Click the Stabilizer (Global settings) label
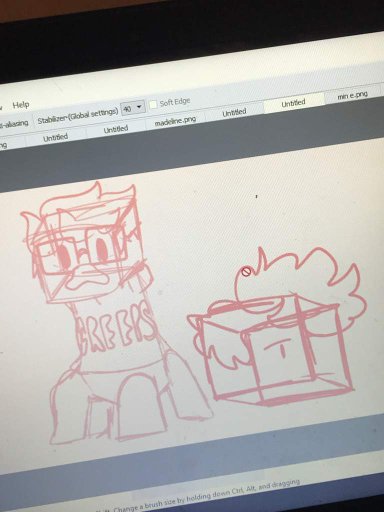This screenshot has height=512, width=384. [x=78, y=116]
